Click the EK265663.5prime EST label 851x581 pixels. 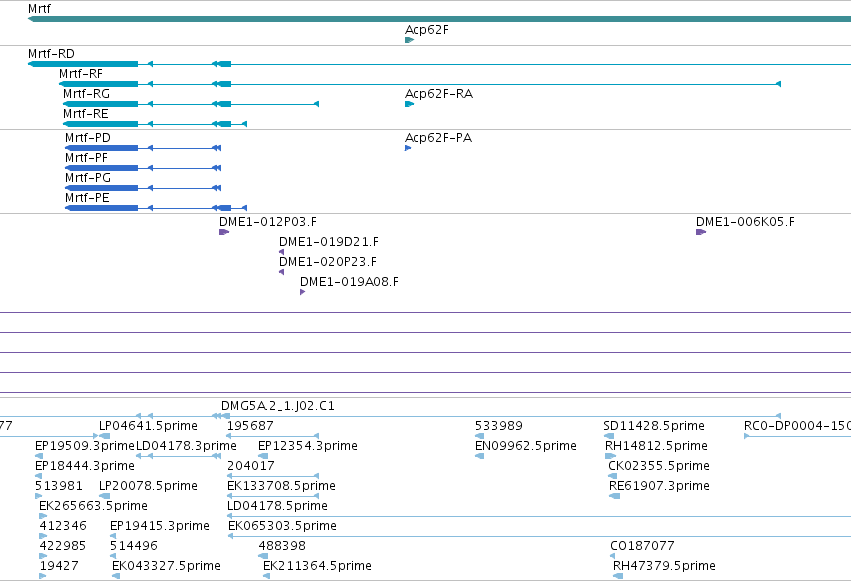click(x=93, y=506)
